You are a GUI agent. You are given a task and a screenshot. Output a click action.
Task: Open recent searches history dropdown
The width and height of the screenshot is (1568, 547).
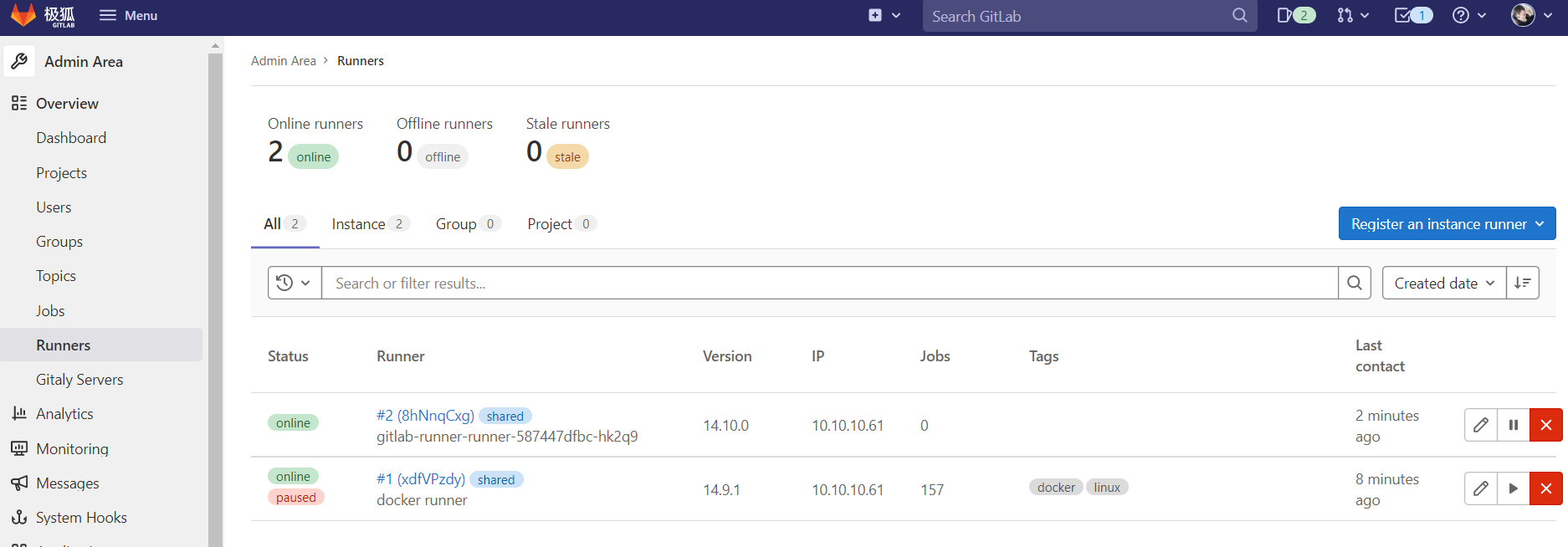[295, 283]
